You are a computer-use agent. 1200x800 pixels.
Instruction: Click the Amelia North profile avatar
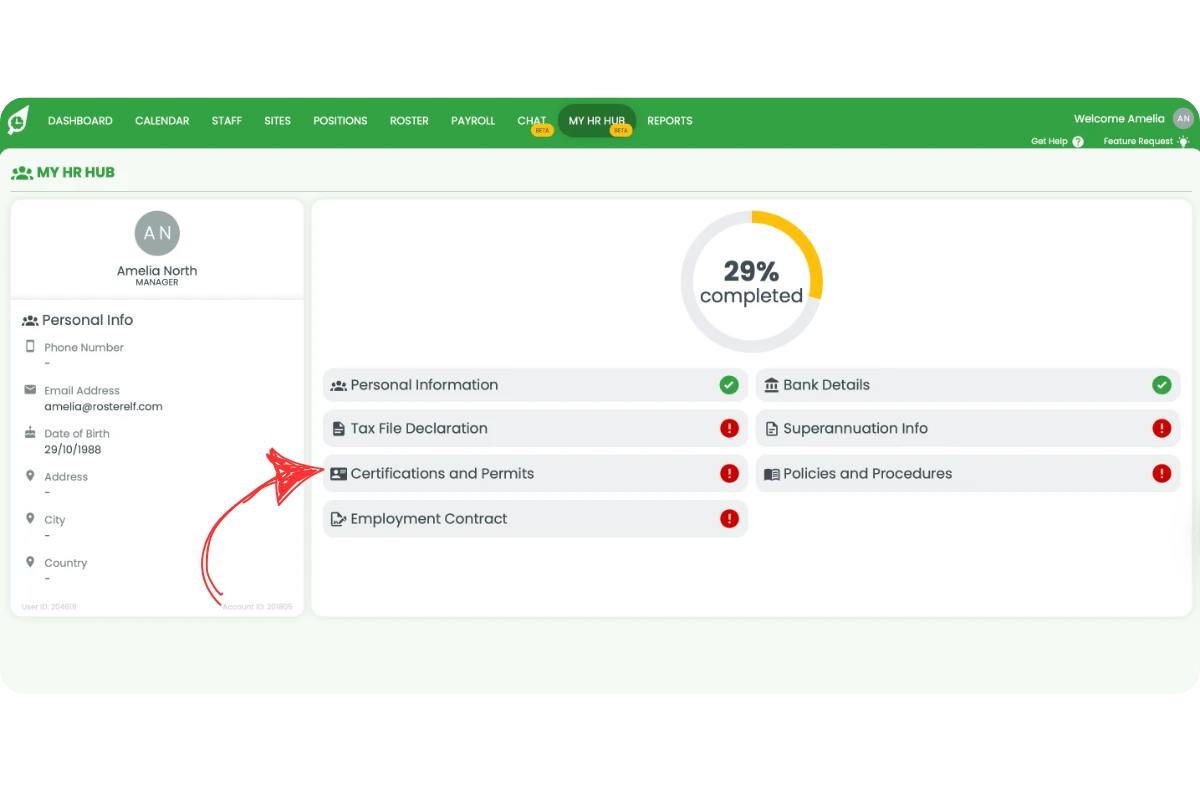coord(157,233)
